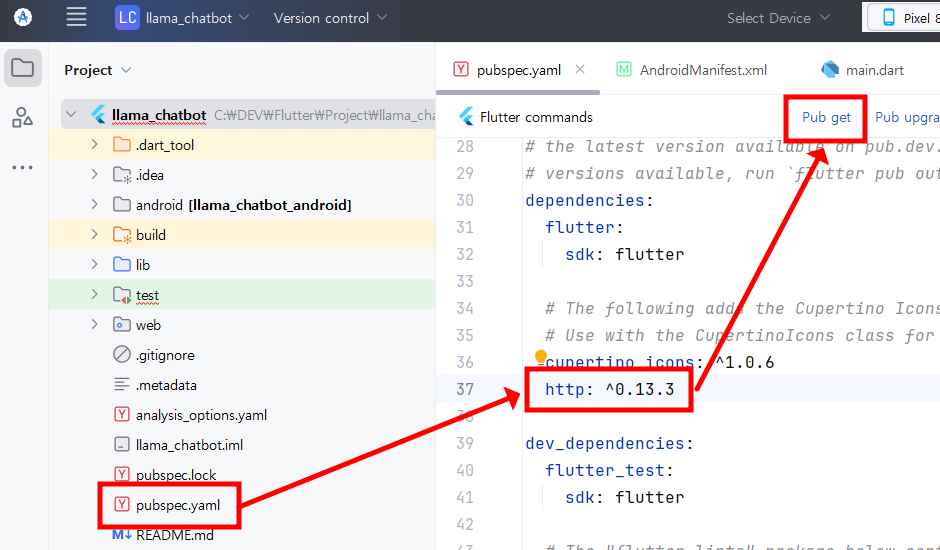The width and height of the screenshot is (940, 550).
Task: Click the Flutter commands logo icon
Action: click(466, 117)
